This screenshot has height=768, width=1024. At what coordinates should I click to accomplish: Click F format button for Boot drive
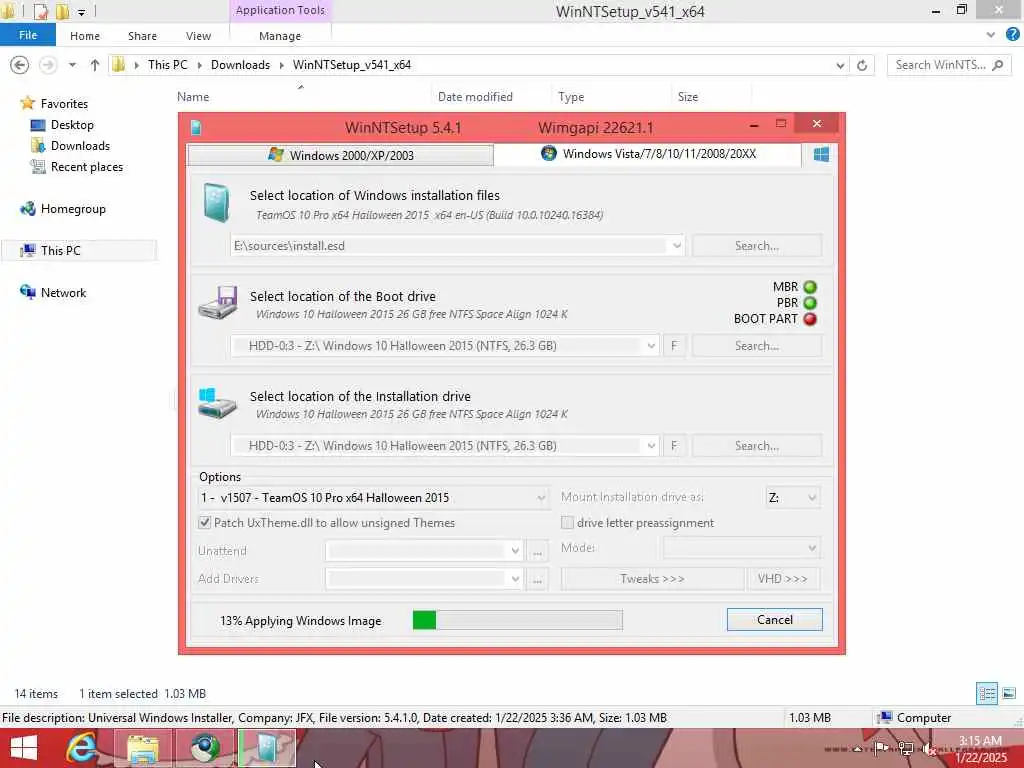tap(674, 346)
